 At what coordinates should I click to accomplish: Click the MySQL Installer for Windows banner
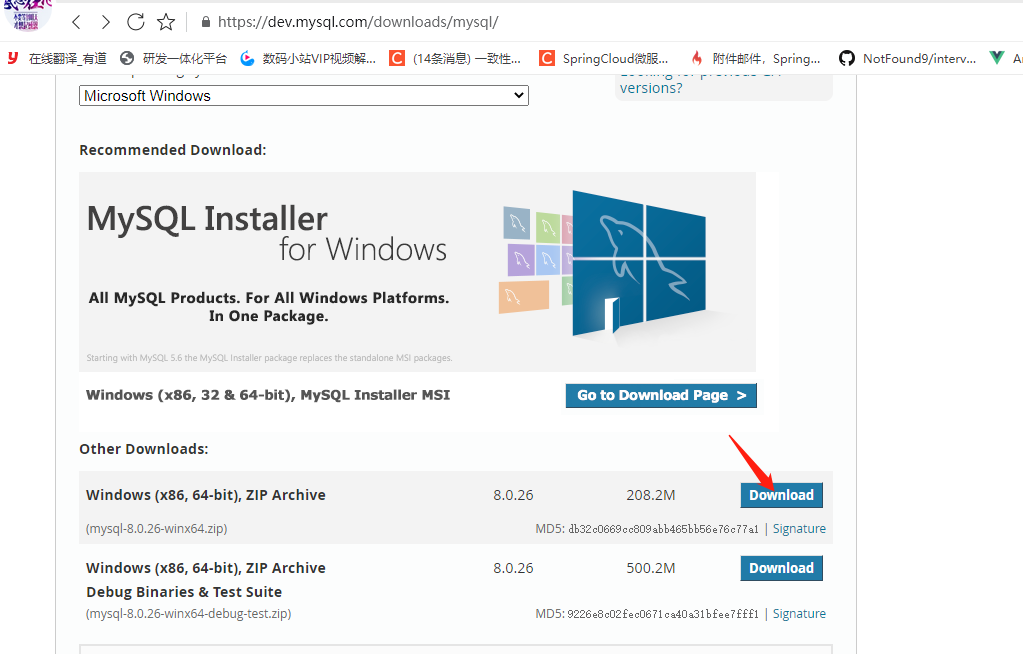(x=417, y=272)
